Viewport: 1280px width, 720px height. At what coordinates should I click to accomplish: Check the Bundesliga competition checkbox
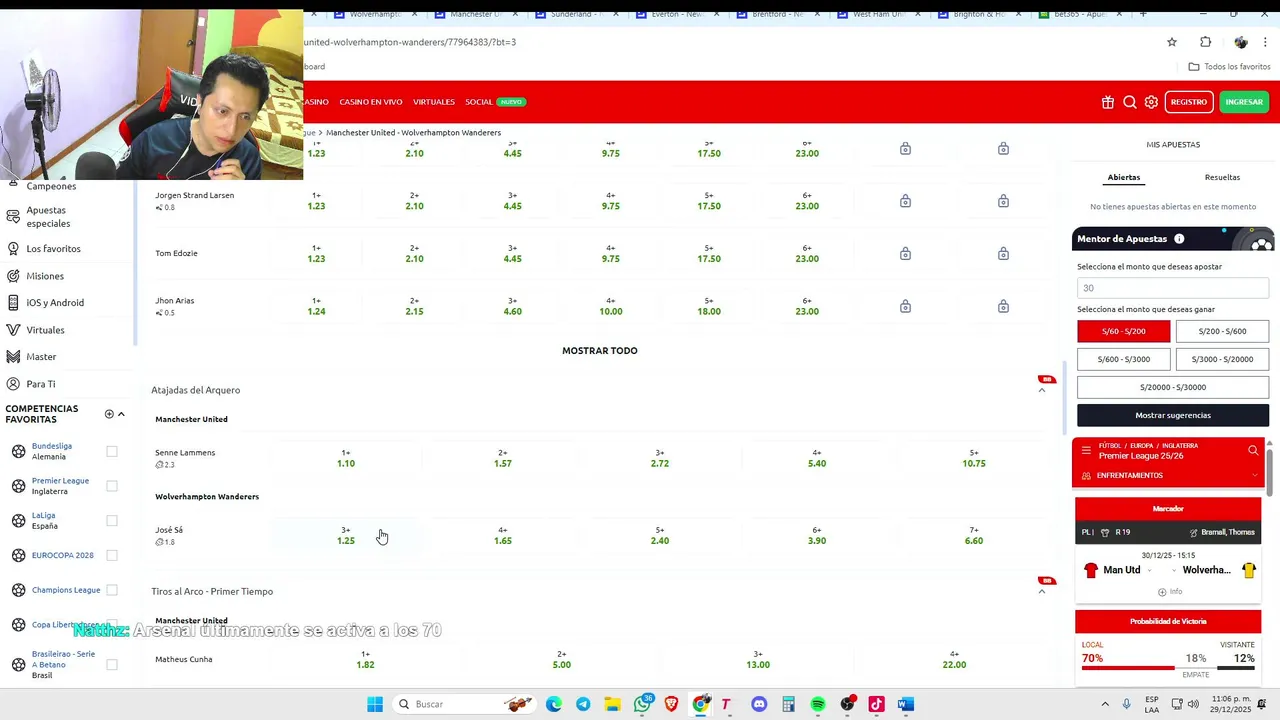(112, 452)
